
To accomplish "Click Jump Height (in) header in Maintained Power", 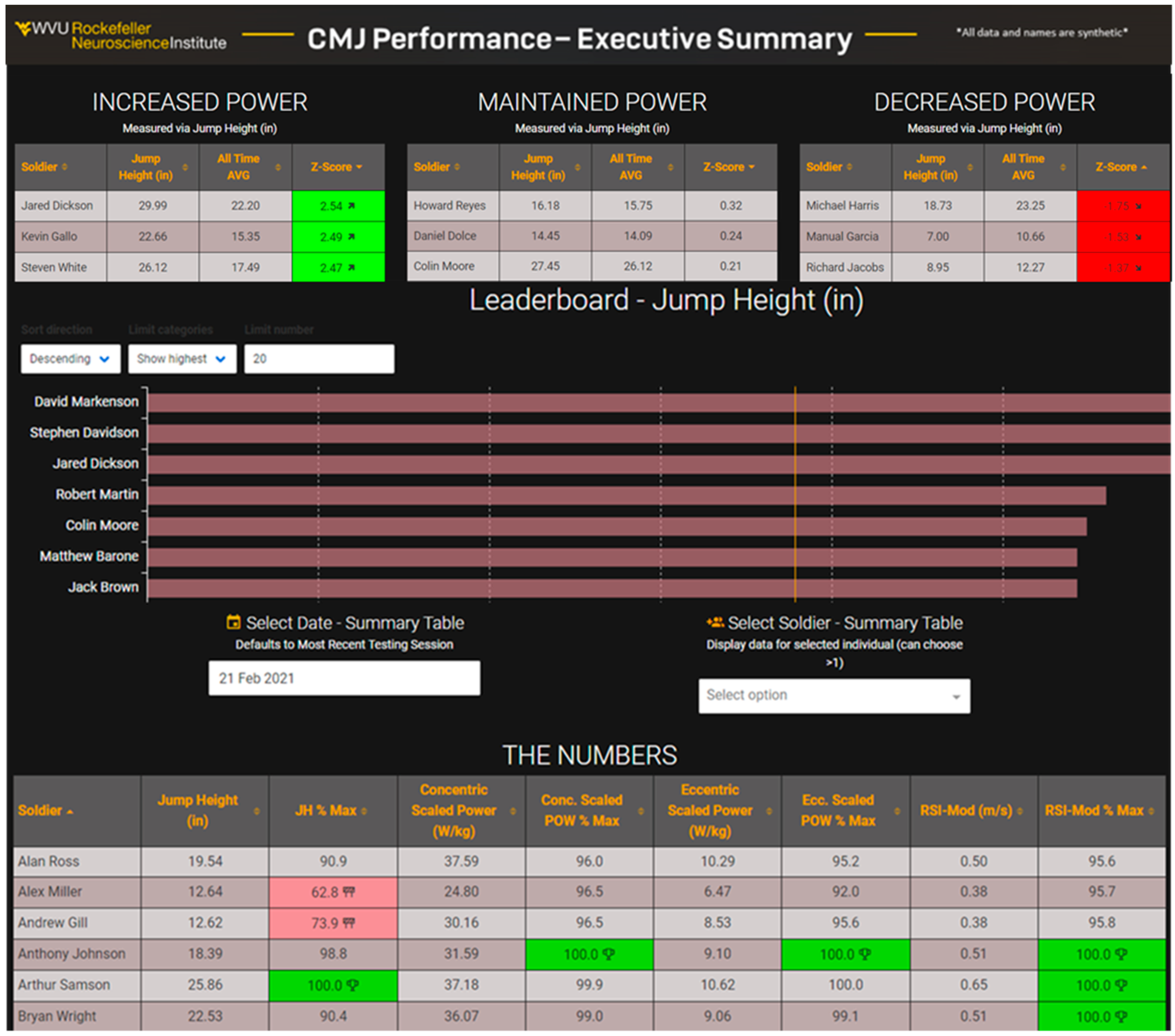I will 538,167.
